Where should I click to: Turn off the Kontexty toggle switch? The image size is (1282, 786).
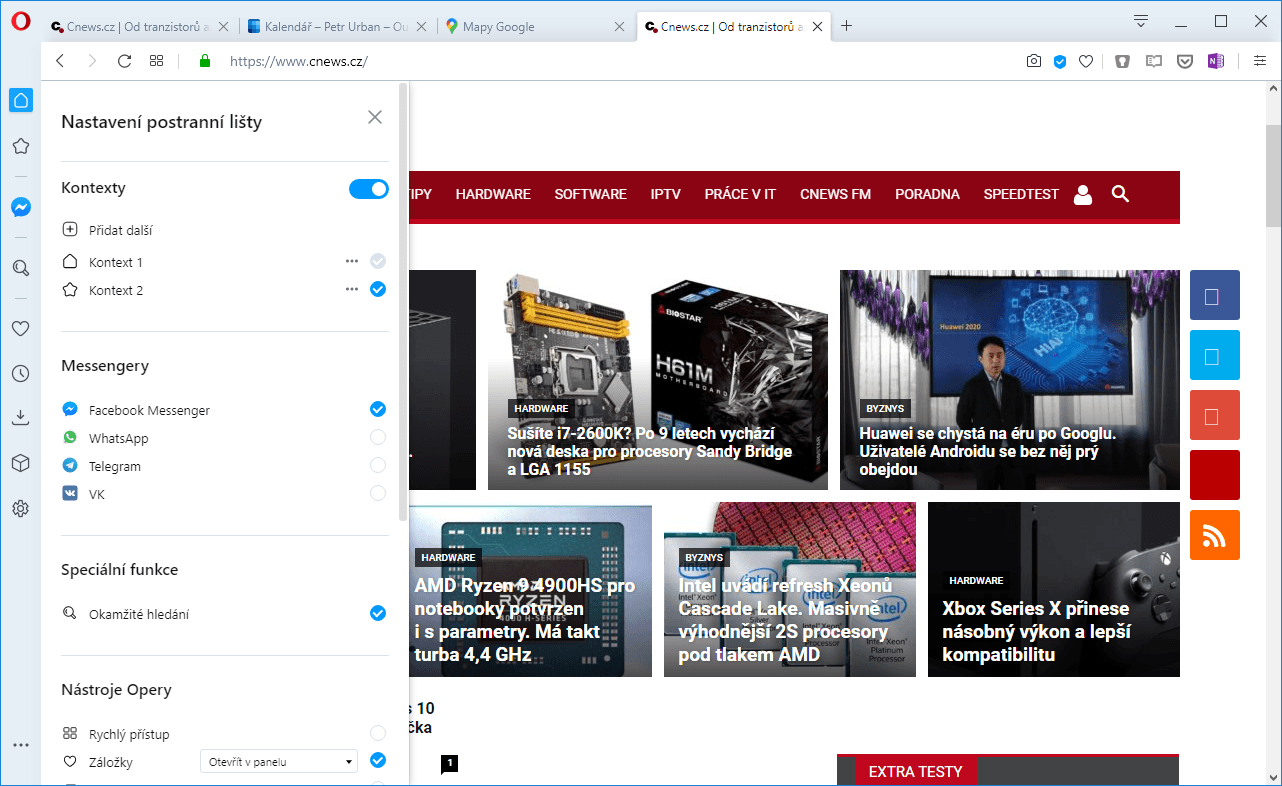(368, 188)
